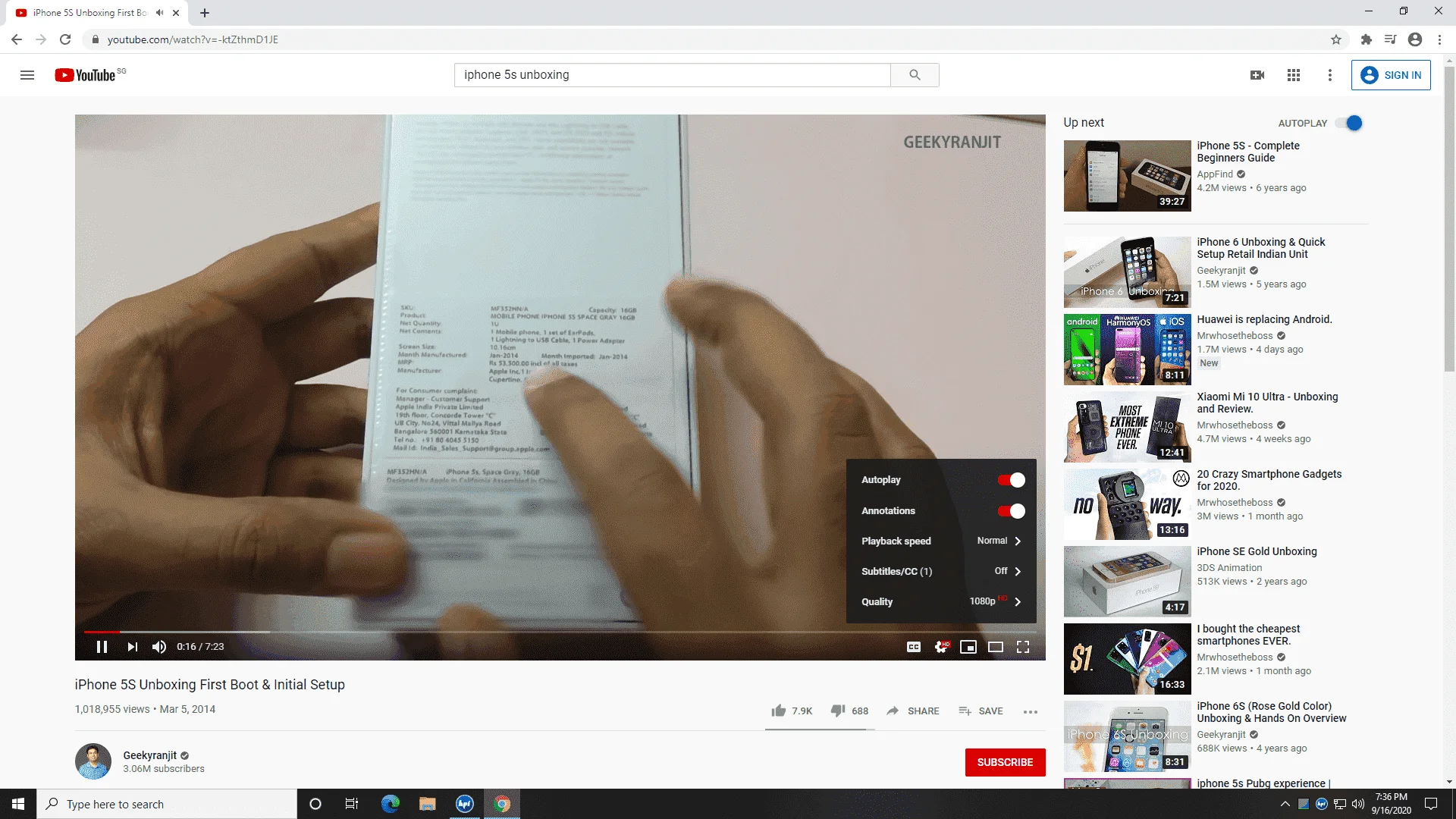The height and width of the screenshot is (819, 1456).
Task: Open I bought the cheapest smartphones thumbnail
Action: 1127,659
